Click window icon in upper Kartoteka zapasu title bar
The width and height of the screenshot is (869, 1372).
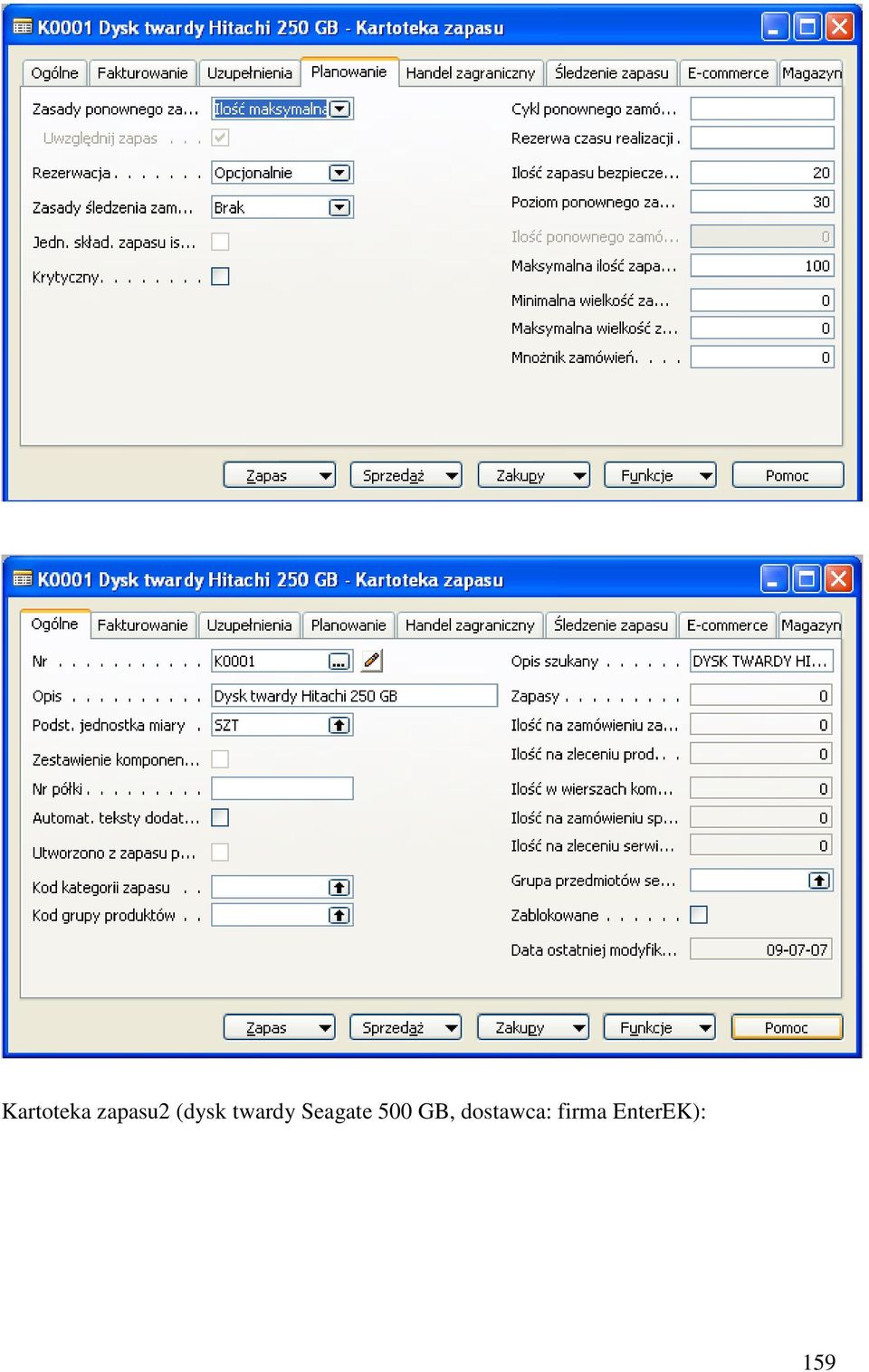tap(24, 27)
